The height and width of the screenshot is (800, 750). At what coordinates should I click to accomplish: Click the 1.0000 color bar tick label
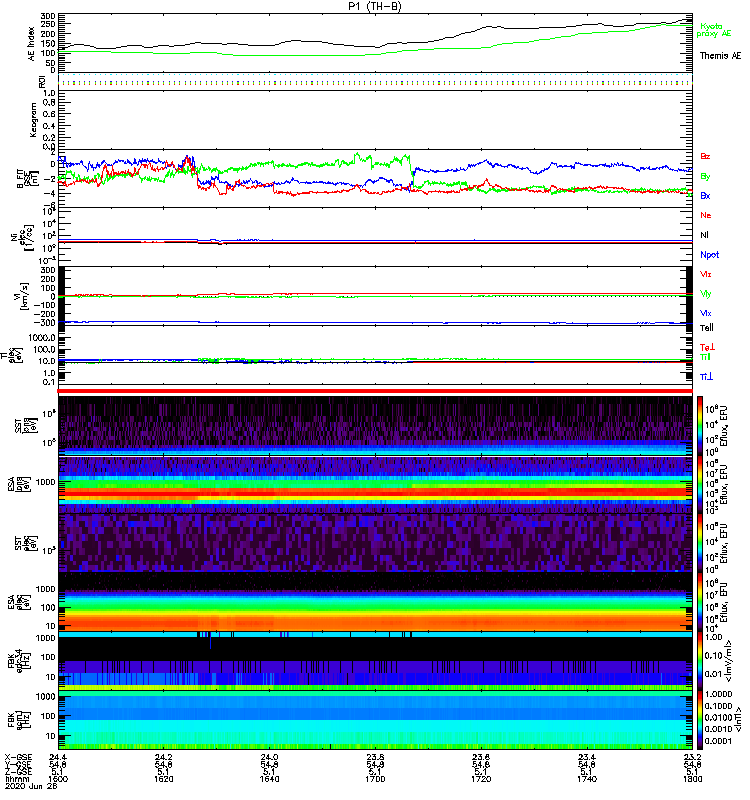pyautogui.click(x=718, y=694)
